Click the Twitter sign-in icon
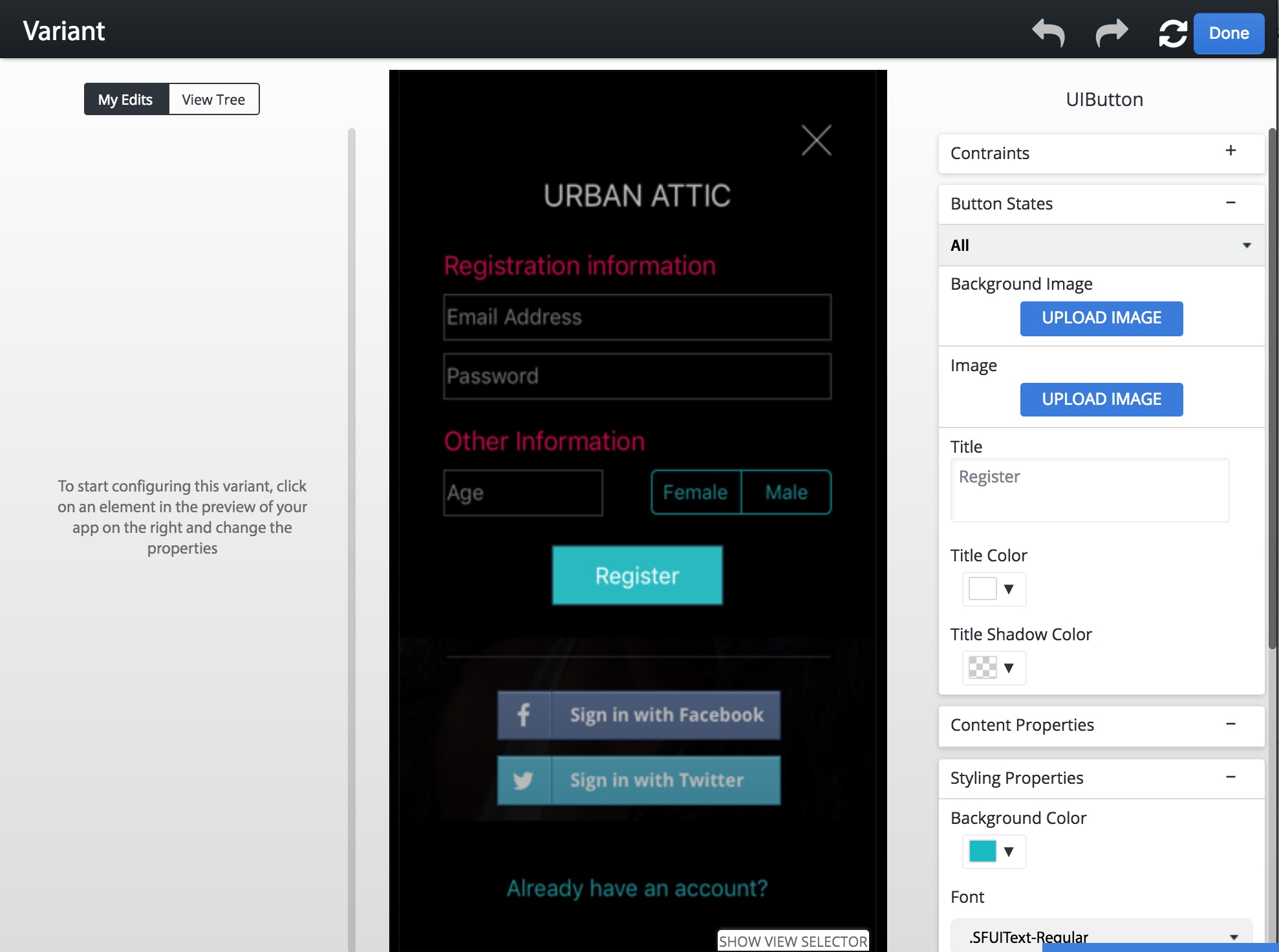Screen dimensions: 1279x952 click(x=522, y=779)
